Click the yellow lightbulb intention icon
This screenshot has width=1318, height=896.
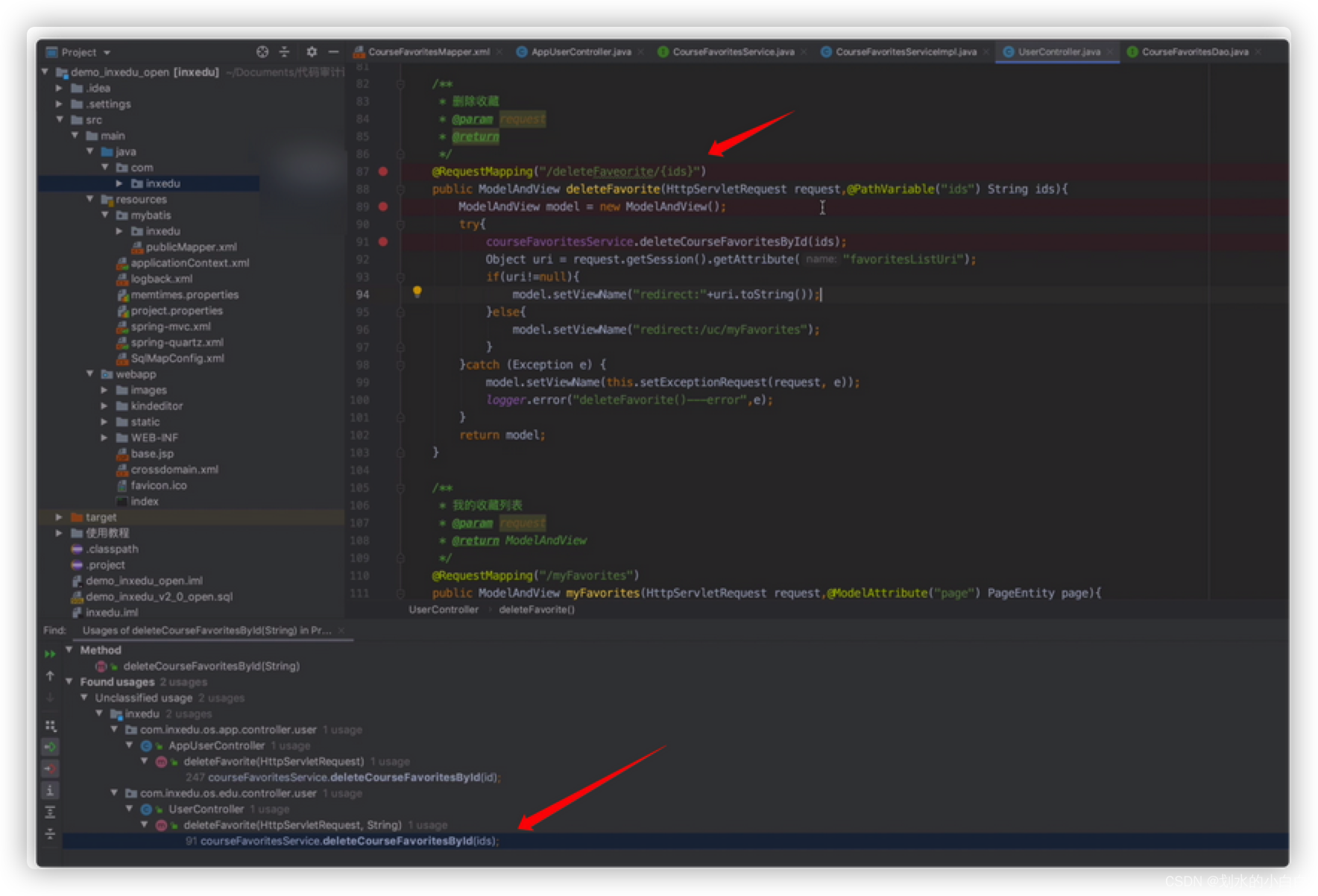coord(417,292)
